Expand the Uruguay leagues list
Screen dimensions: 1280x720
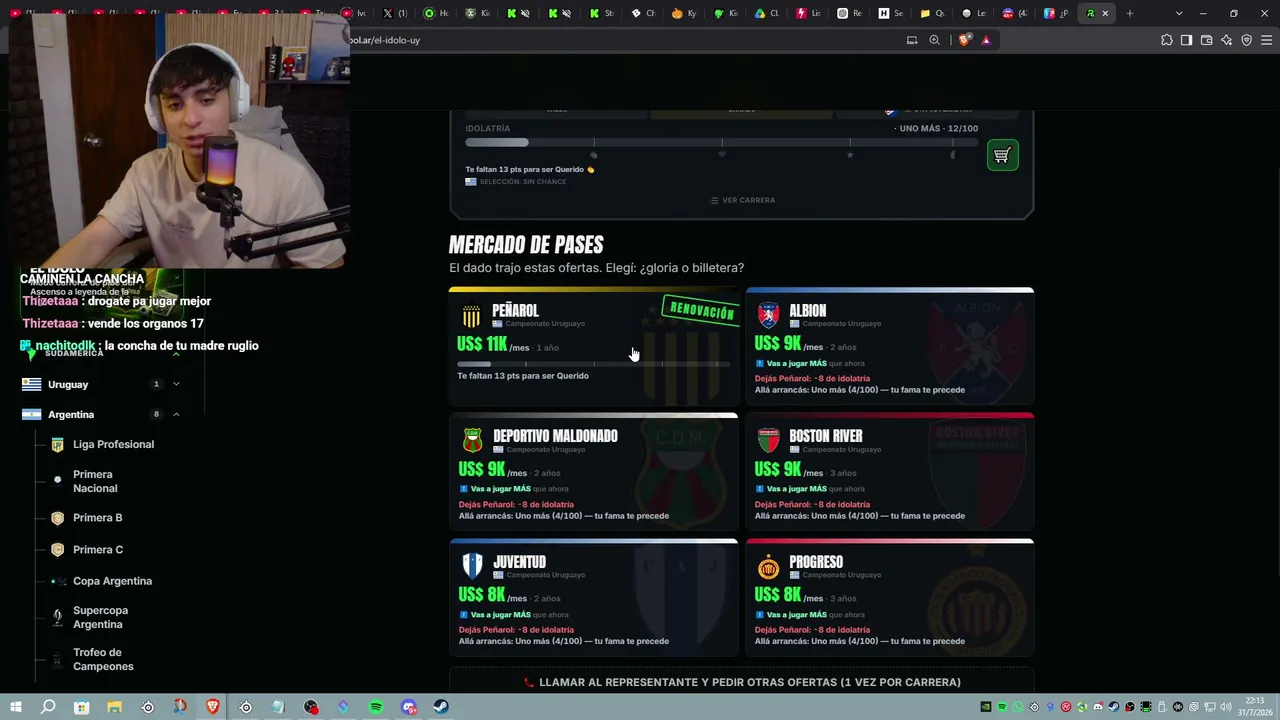pos(176,384)
